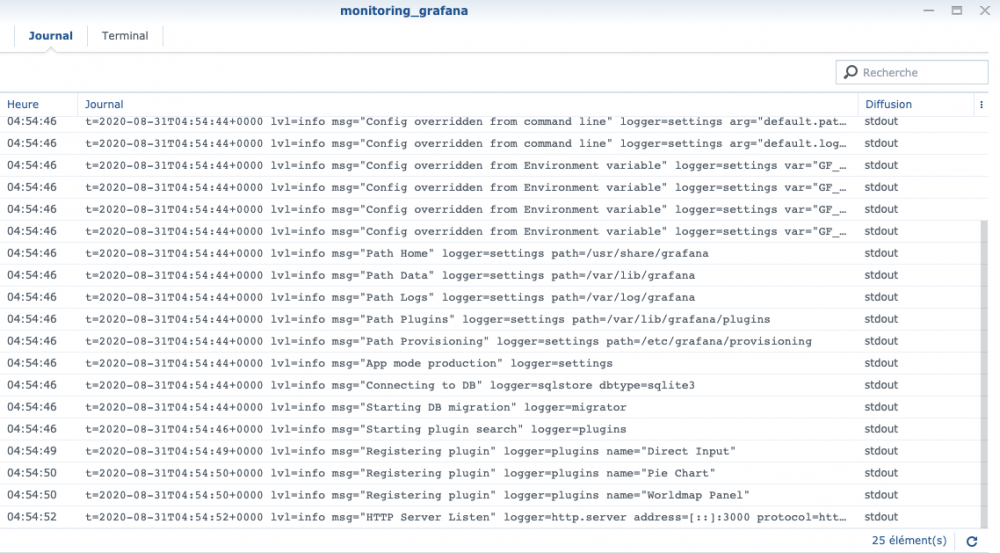This screenshot has height=553, width=1000.
Task: Select the "HTTP Server Listen" log entry
Action: [x=490, y=517]
